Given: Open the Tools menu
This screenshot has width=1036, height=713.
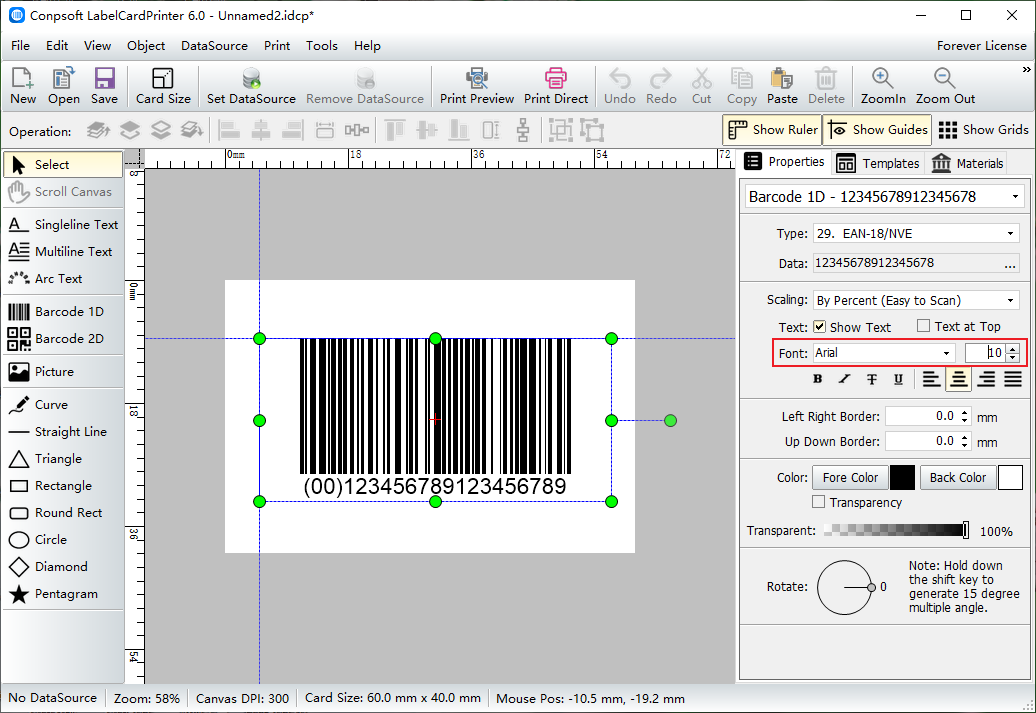Looking at the screenshot, I should [x=322, y=46].
